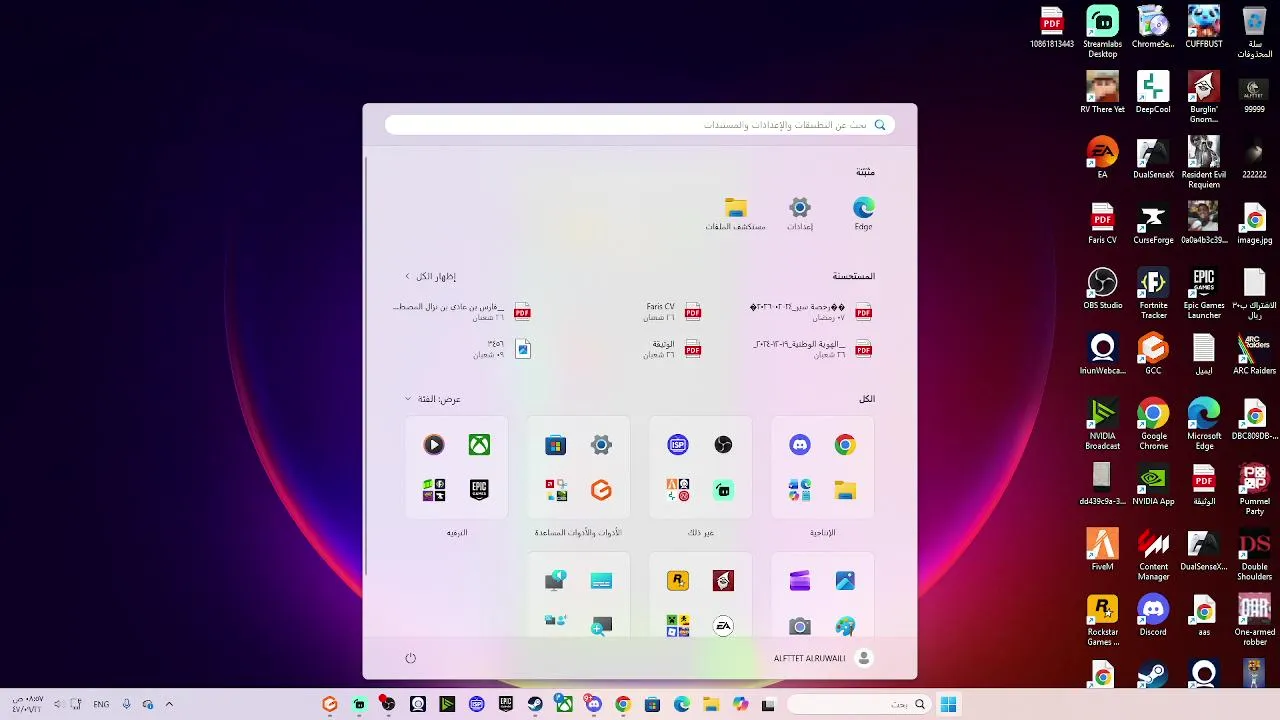Launch Chrome from the الإنتاجية category group

845,445
